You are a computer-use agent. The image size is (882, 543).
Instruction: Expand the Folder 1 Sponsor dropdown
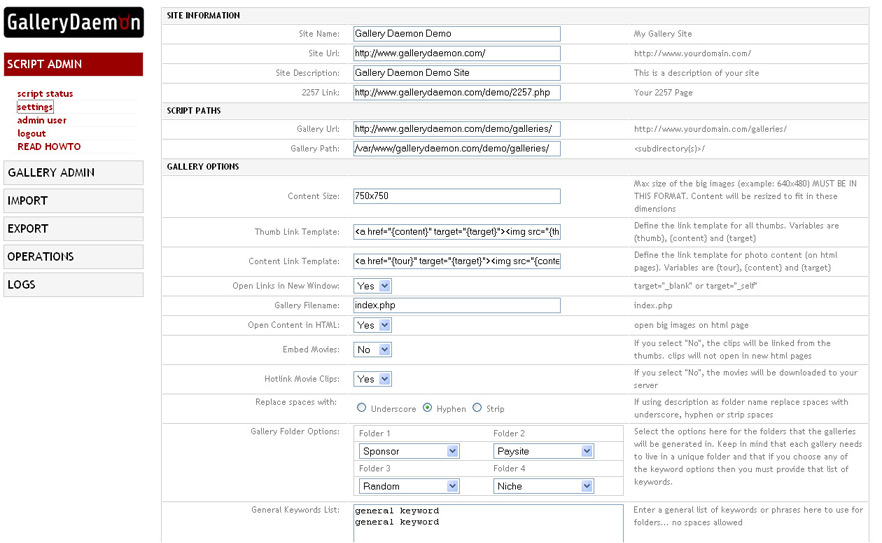(x=409, y=451)
